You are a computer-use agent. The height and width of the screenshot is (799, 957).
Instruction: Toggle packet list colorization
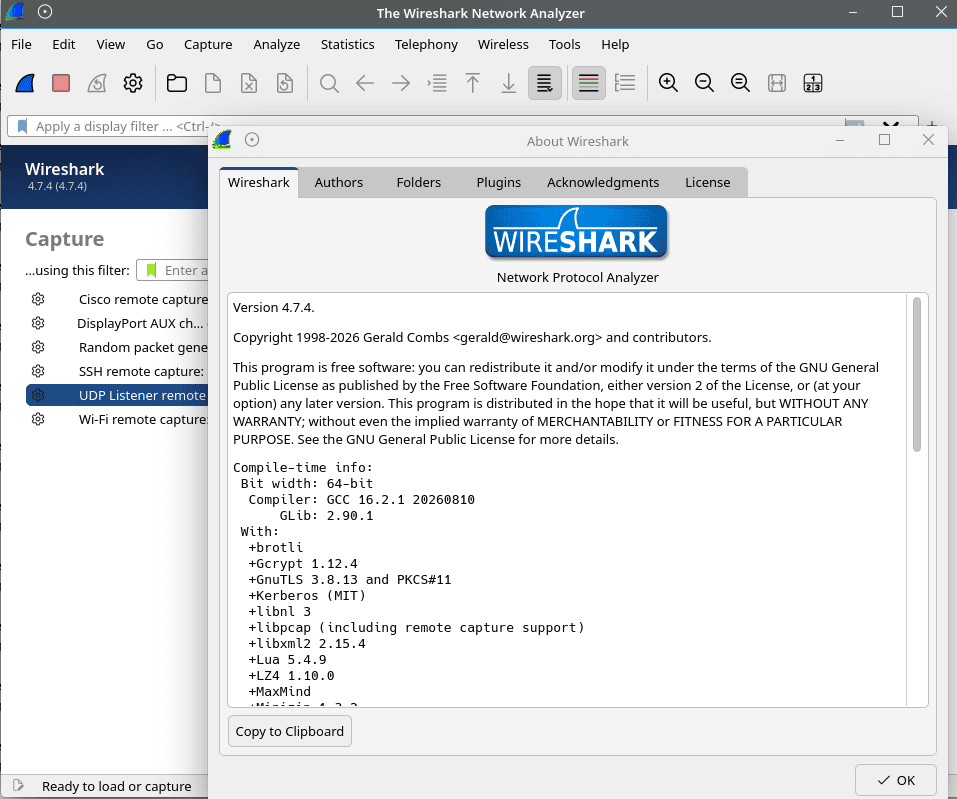[x=588, y=83]
